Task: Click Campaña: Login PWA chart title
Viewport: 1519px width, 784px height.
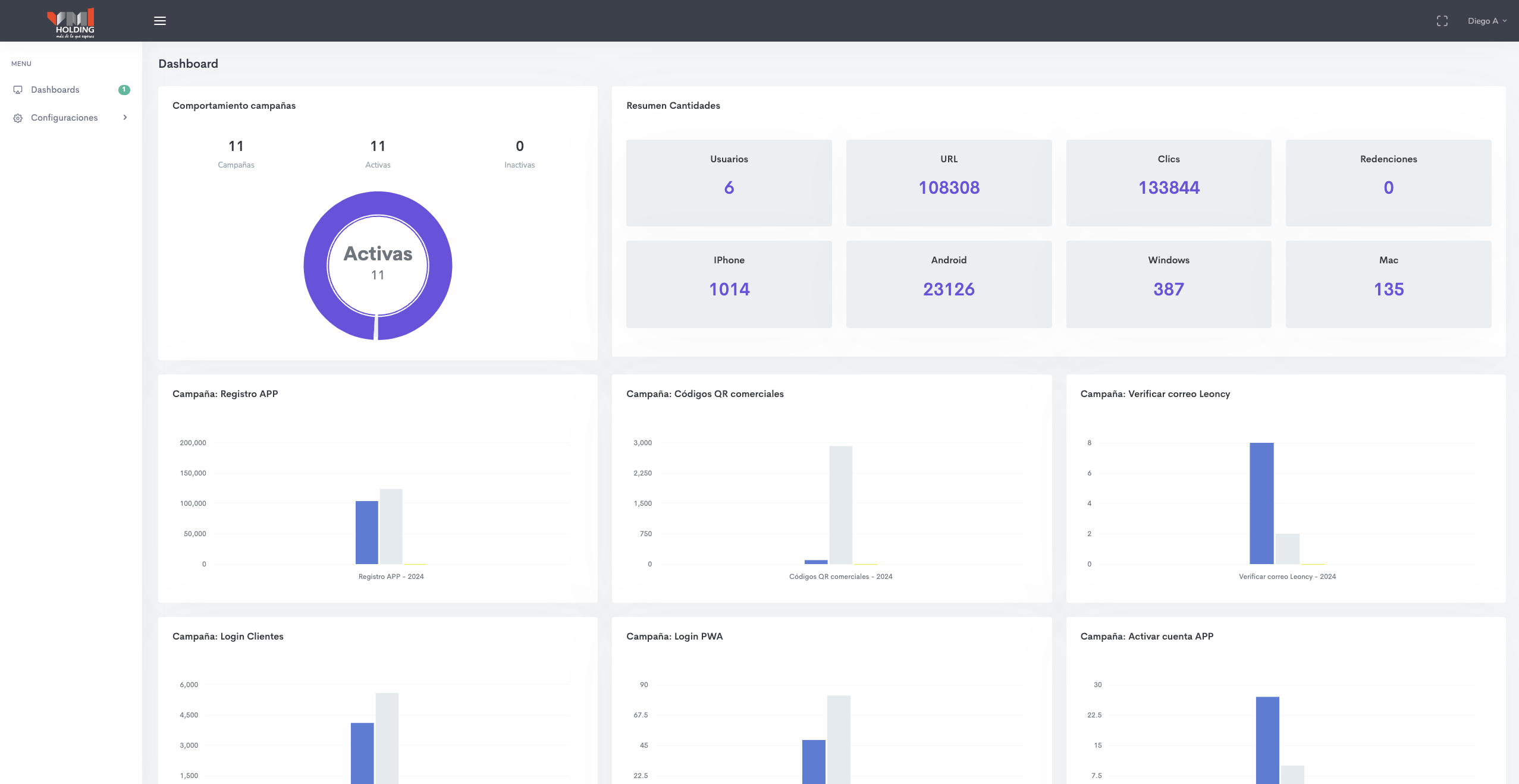Action: click(x=674, y=636)
